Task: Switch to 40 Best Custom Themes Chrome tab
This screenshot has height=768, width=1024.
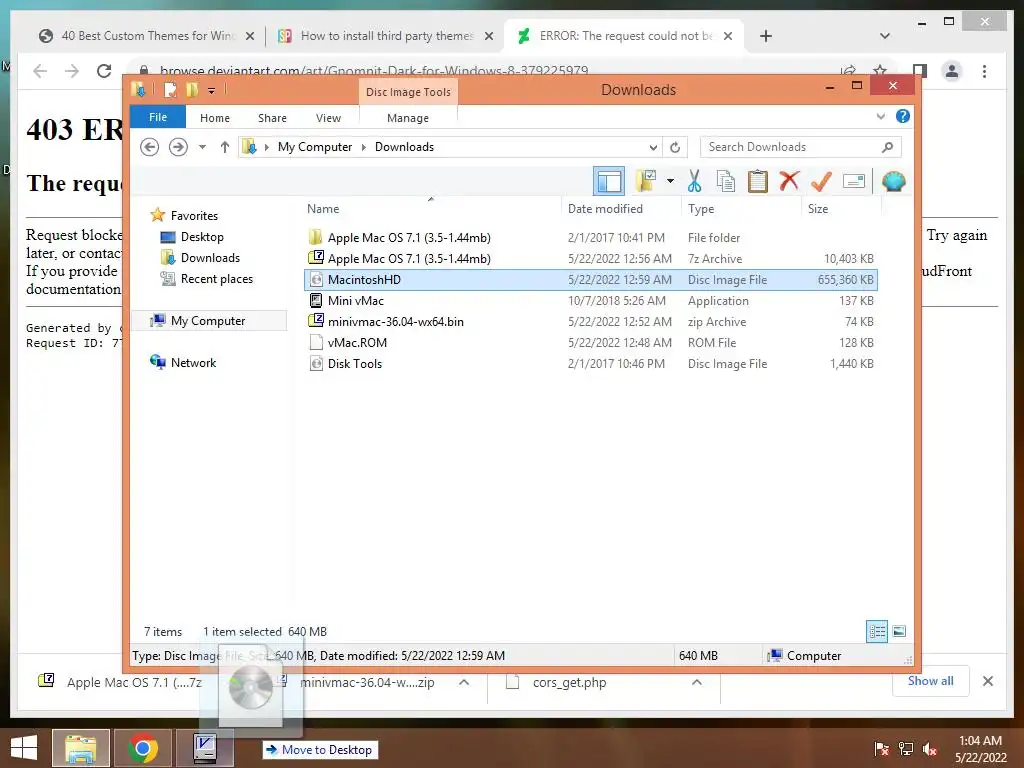Action: [x=146, y=36]
